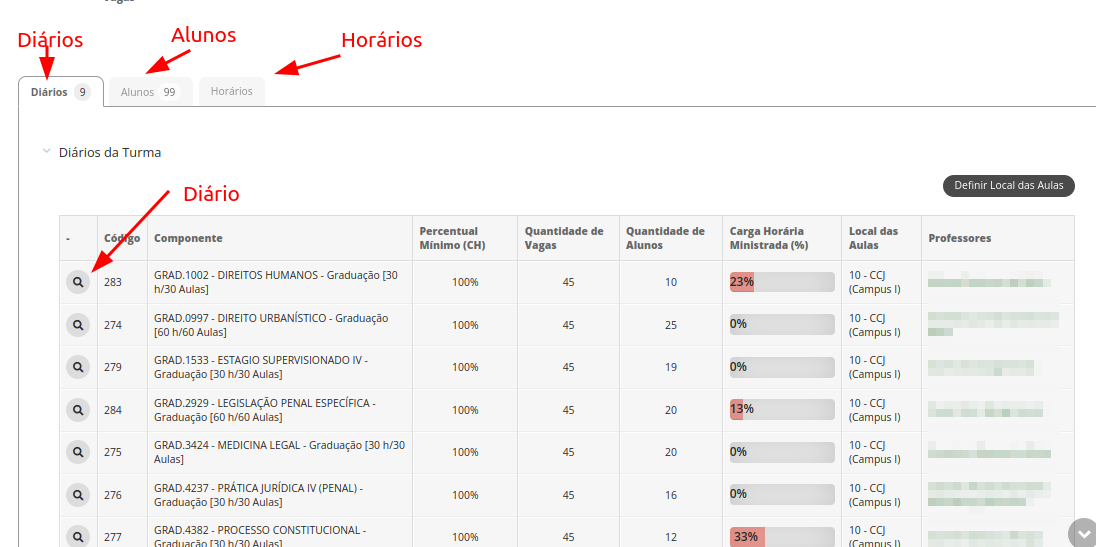This screenshot has width=1096, height=547.
Task: Select the GRAD.4382 - PROCESSO CONSTITUCIONAL text
Action: tap(260, 537)
